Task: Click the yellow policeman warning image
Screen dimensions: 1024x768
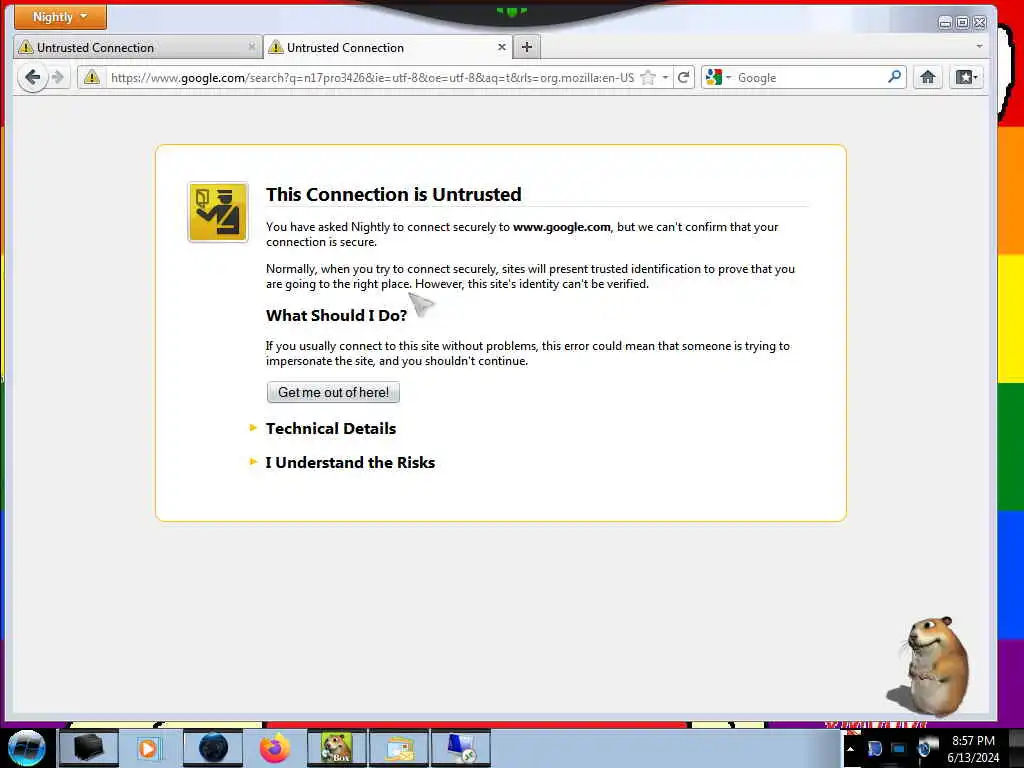Action: pos(218,212)
